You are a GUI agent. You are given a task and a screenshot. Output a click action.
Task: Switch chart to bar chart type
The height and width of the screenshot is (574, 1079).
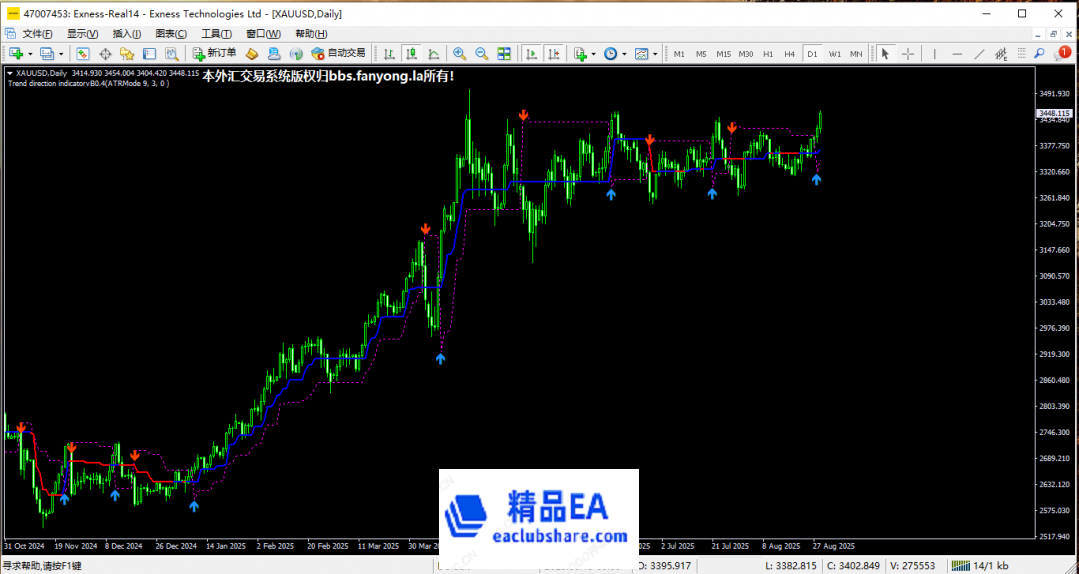coord(389,54)
